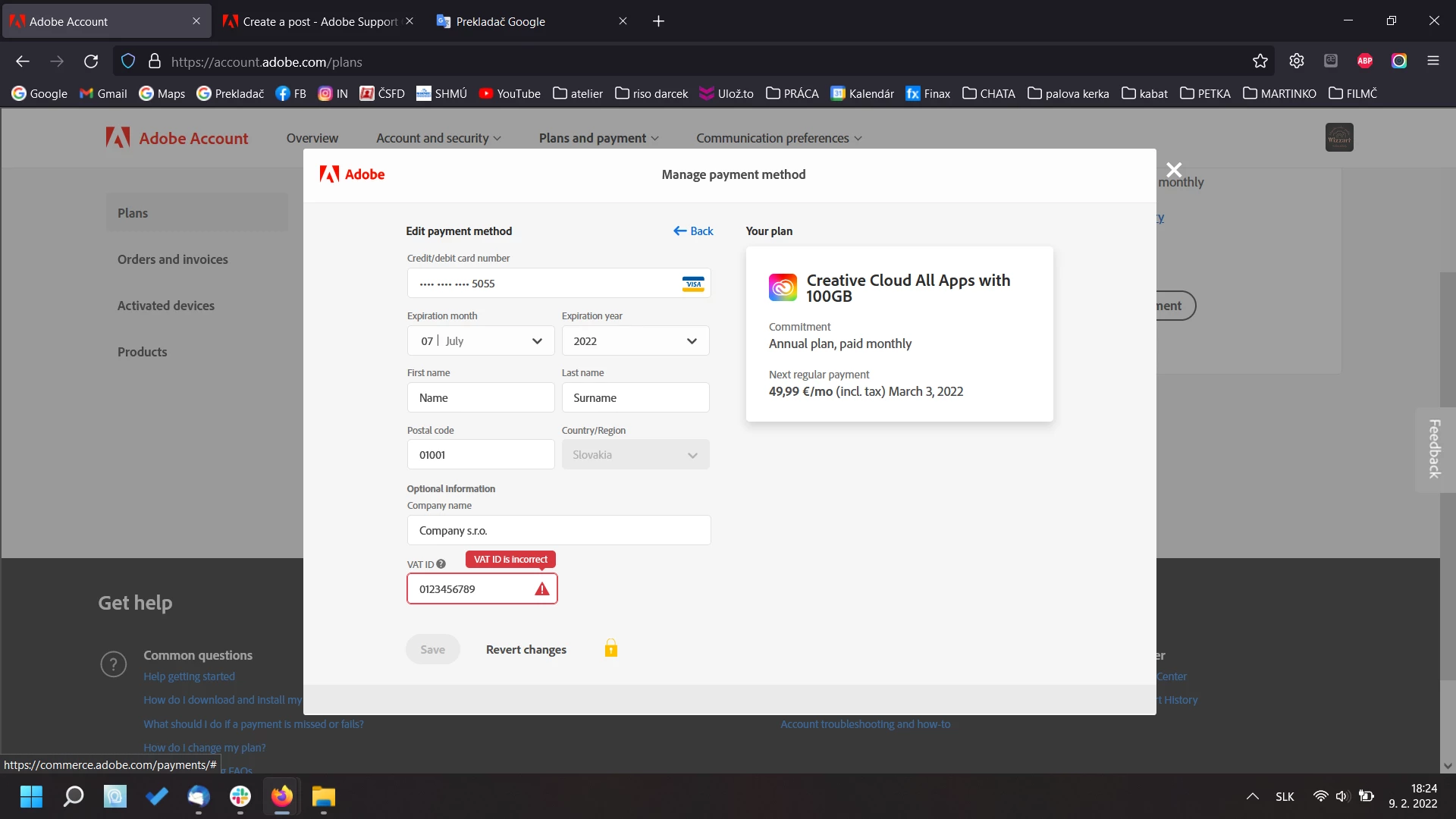Viewport: 1456px width, 819px height.
Task: Open the user profile avatar
Action: [x=1338, y=138]
